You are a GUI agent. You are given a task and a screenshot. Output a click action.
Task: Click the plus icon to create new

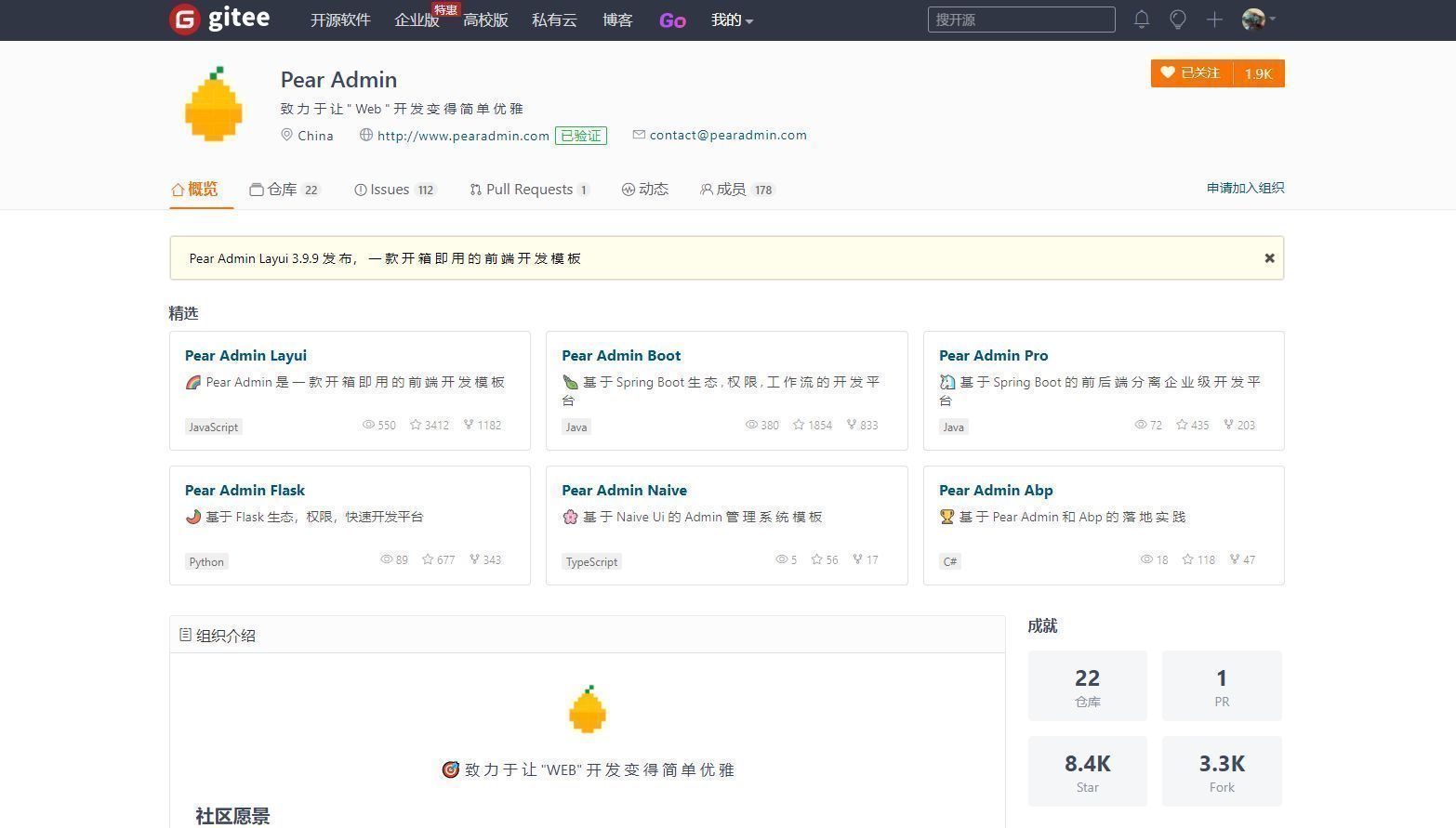[x=1214, y=20]
